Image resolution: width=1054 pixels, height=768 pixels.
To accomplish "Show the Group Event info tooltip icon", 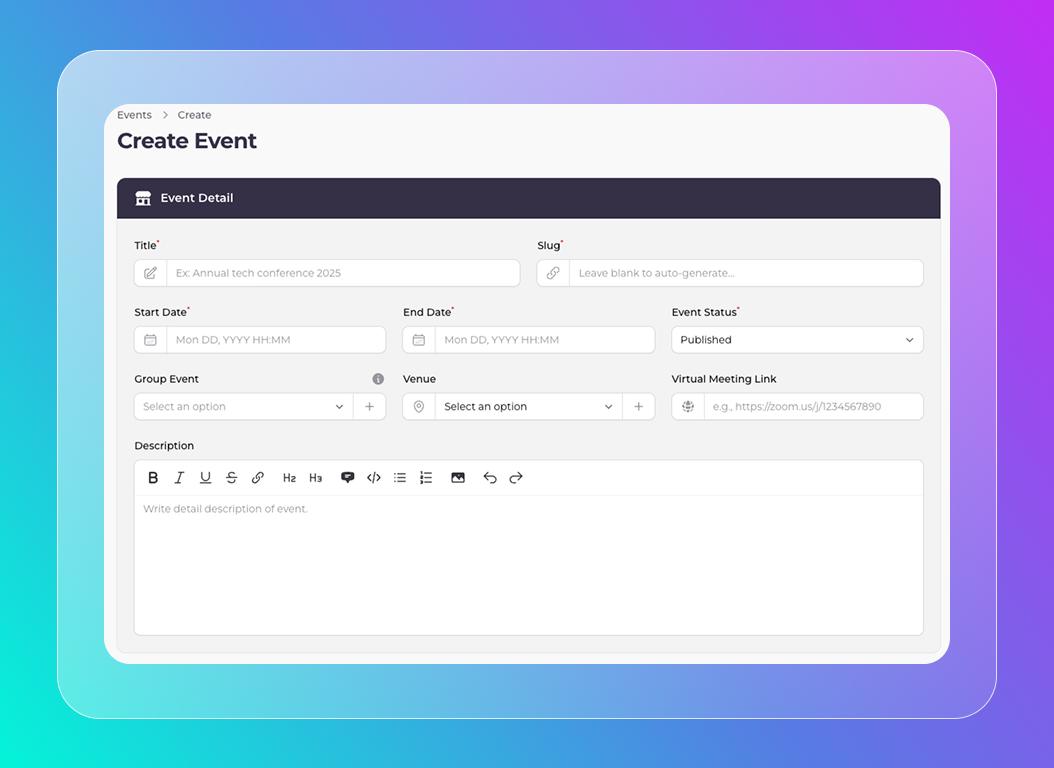I will click(x=378, y=379).
